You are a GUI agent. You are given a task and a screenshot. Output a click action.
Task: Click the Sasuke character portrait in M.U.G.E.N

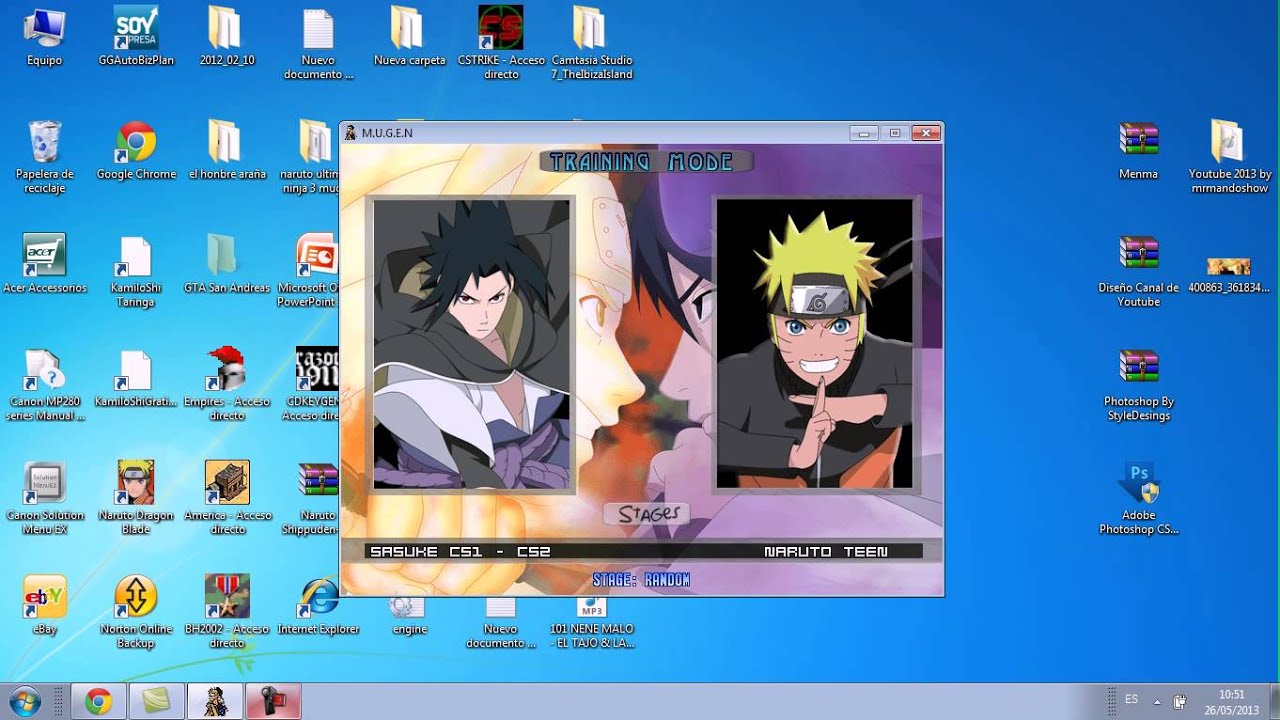coord(471,343)
